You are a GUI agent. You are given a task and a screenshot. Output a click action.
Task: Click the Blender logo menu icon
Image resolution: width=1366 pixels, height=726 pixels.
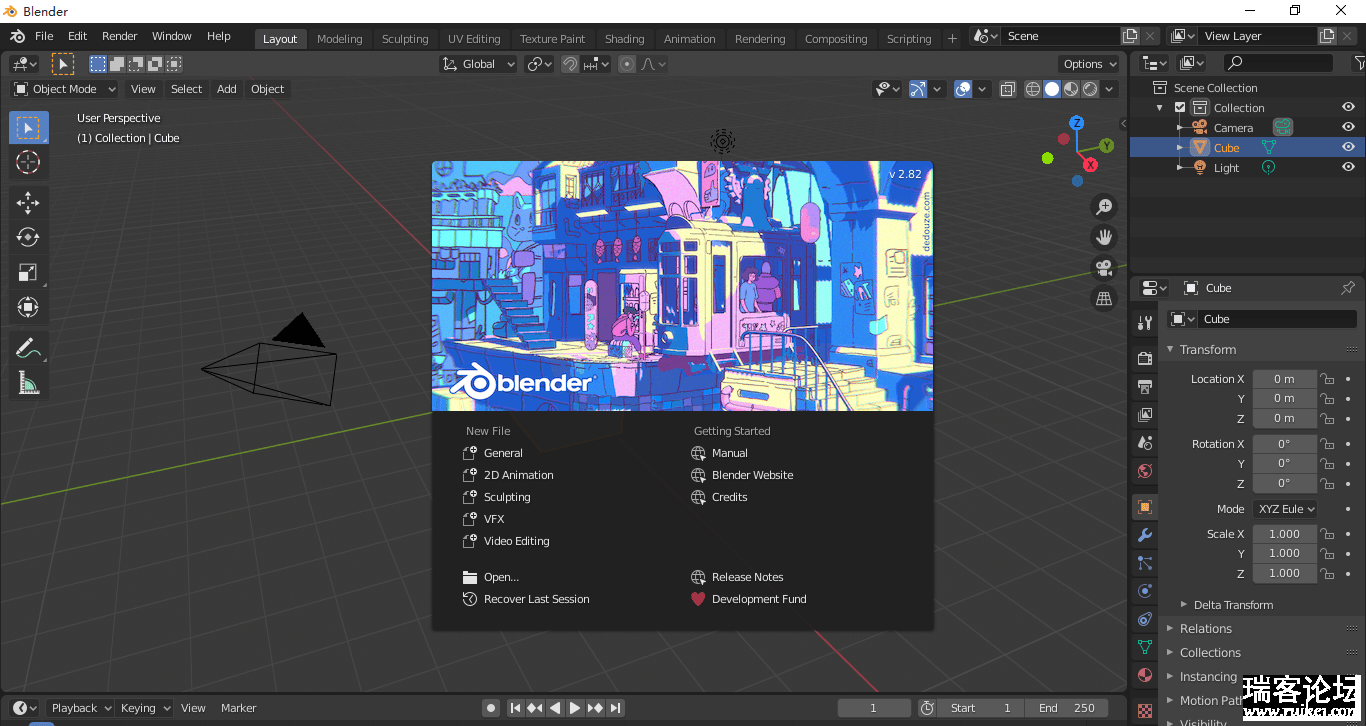17,36
